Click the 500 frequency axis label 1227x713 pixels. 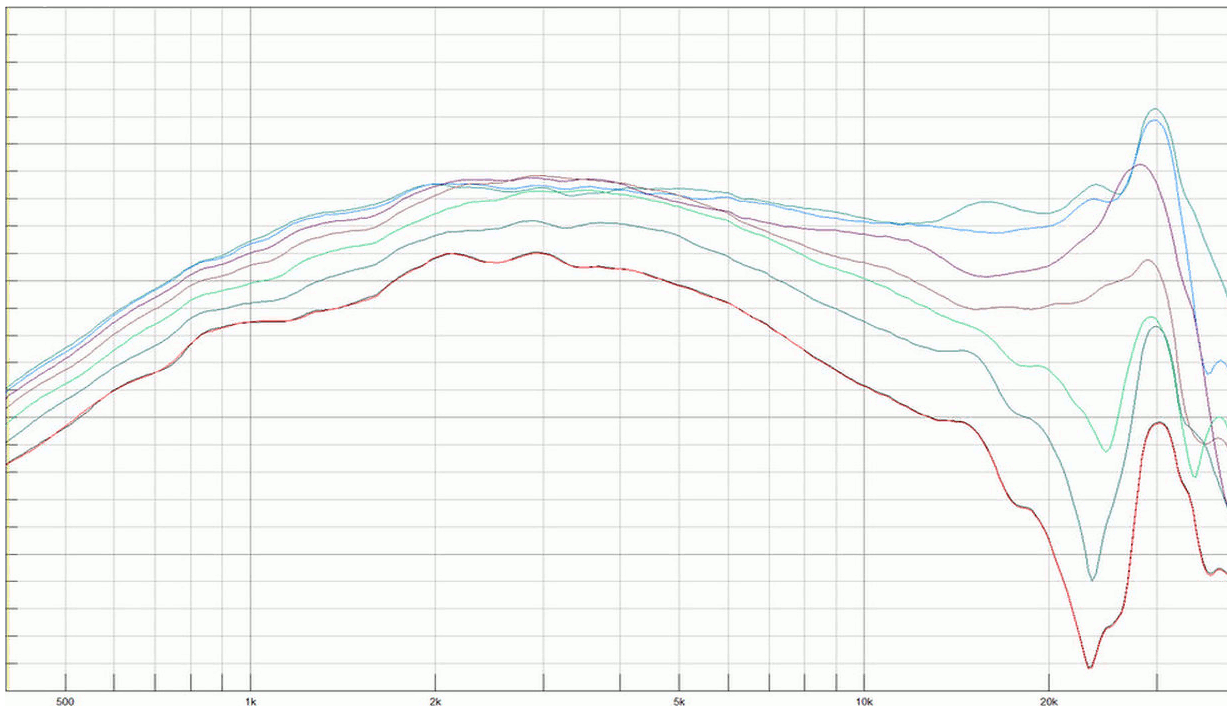(x=66, y=702)
